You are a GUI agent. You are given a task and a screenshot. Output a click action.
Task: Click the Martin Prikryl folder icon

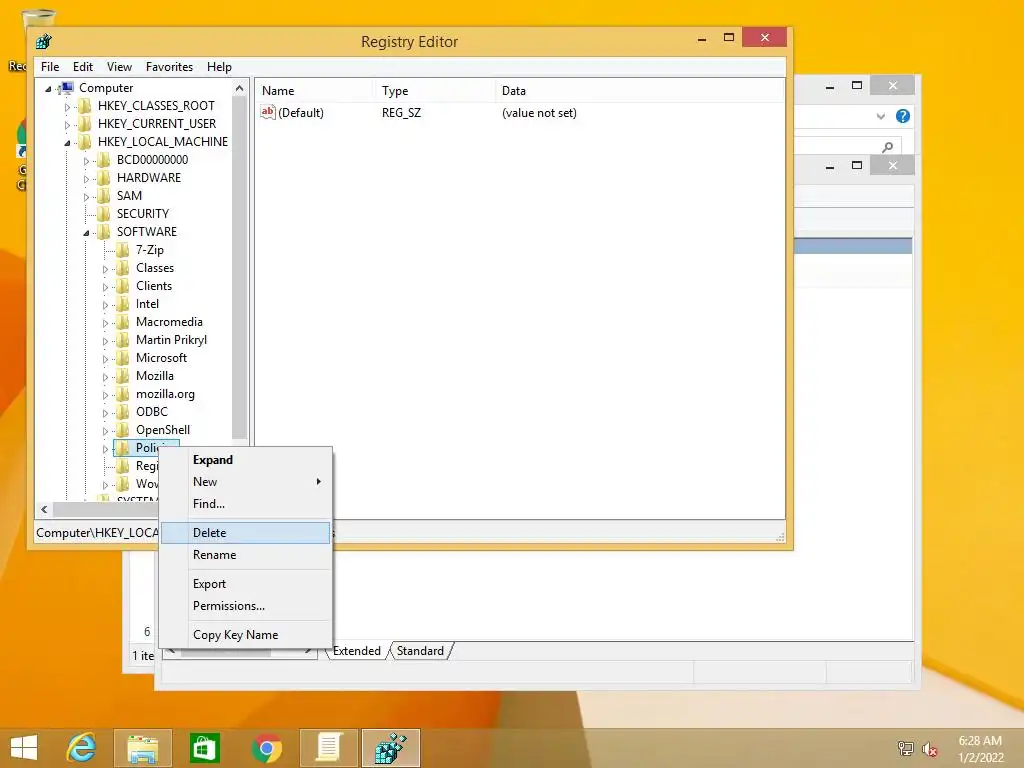coord(123,340)
